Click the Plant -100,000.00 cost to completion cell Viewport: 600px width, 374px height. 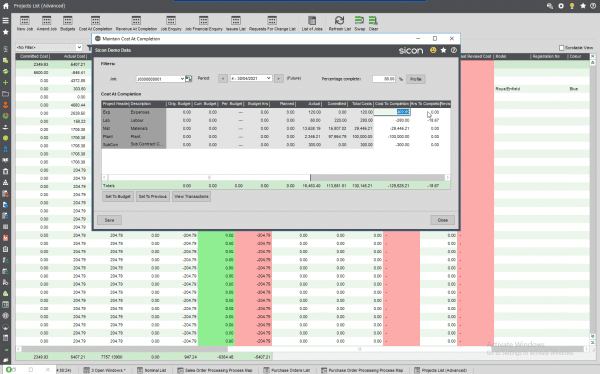click(392, 137)
